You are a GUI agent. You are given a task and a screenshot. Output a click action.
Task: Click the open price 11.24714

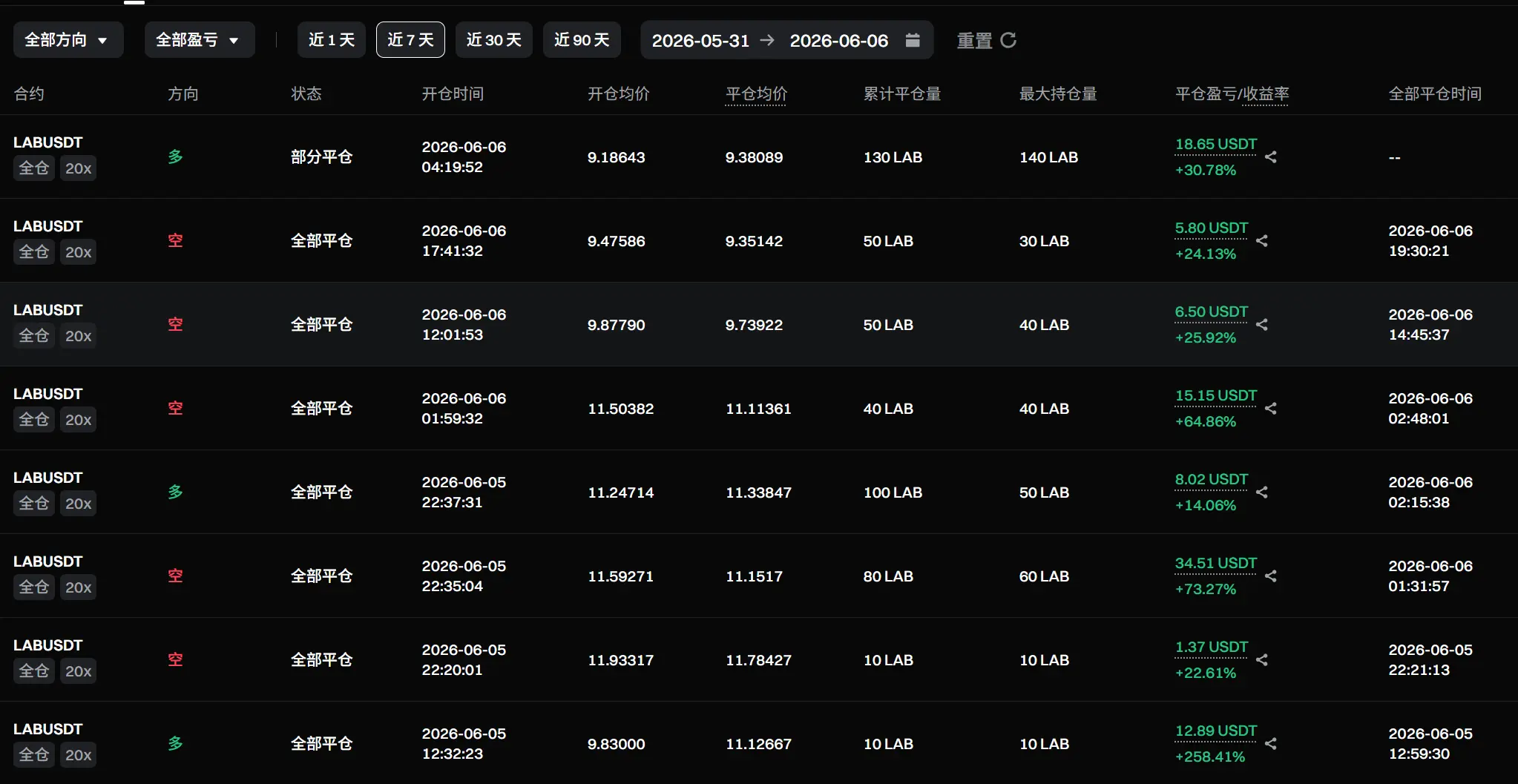621,493
